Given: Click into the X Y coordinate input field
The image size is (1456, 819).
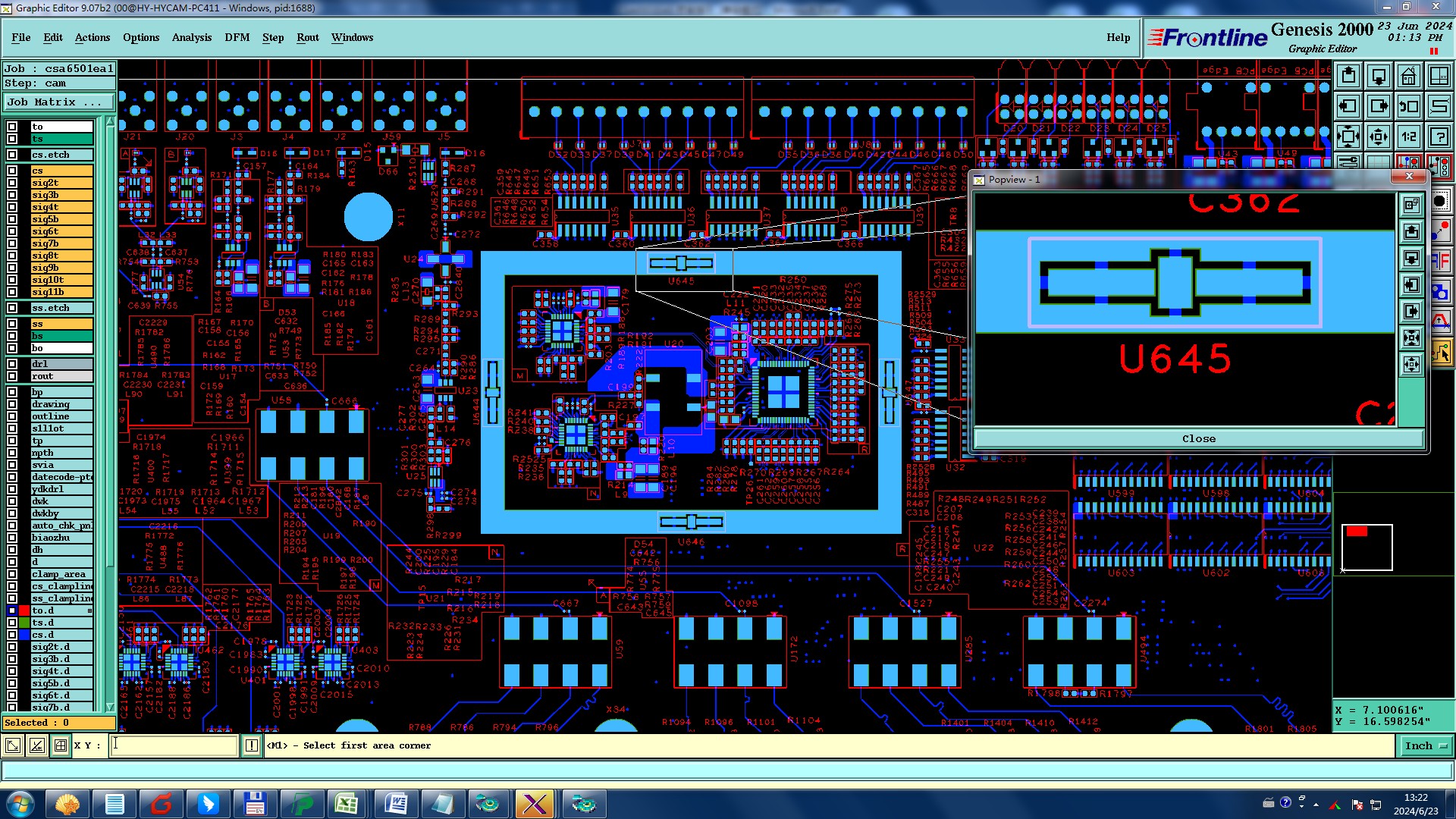Looking at the screenshot, I should click(x=174, y=746).
